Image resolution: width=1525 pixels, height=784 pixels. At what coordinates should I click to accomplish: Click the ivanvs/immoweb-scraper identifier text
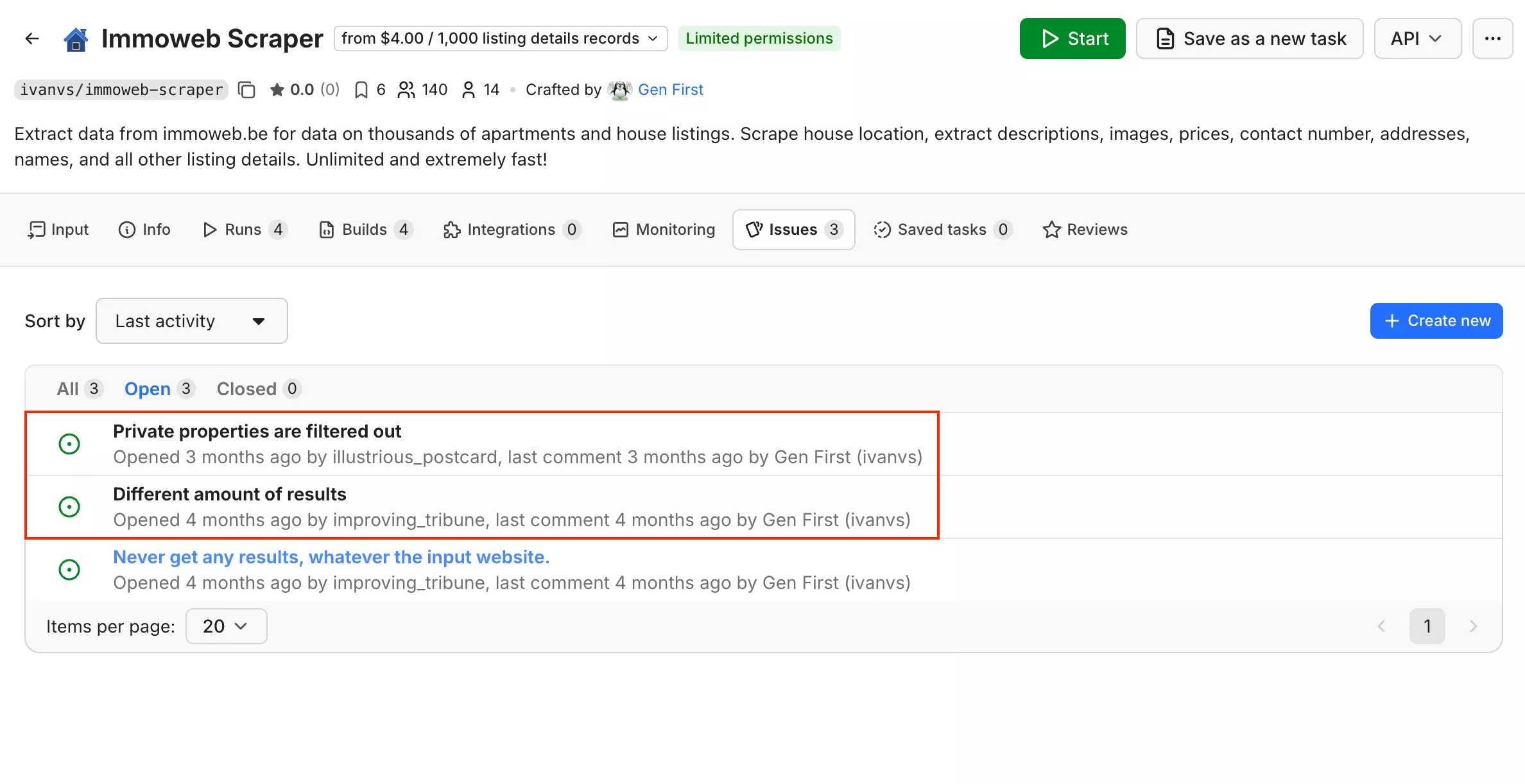click(x=121, y=90)
